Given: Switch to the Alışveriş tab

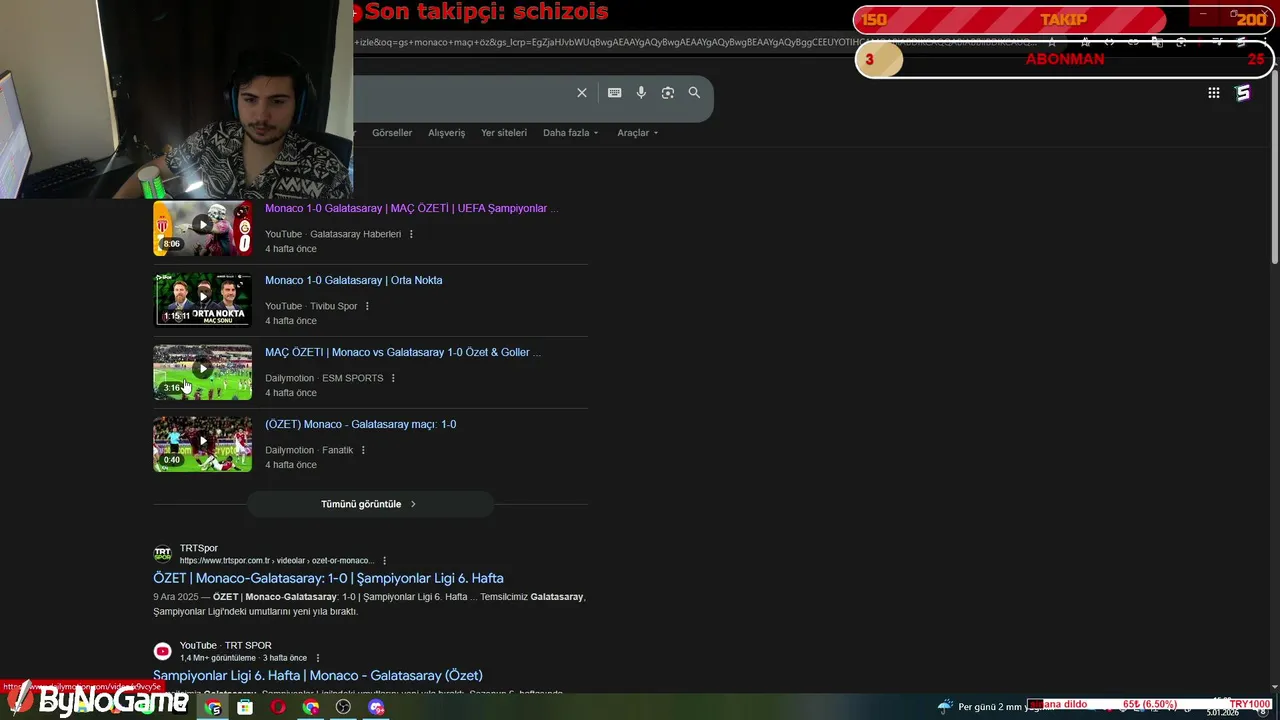Looking at the screenshot, I should pos(447,133).
